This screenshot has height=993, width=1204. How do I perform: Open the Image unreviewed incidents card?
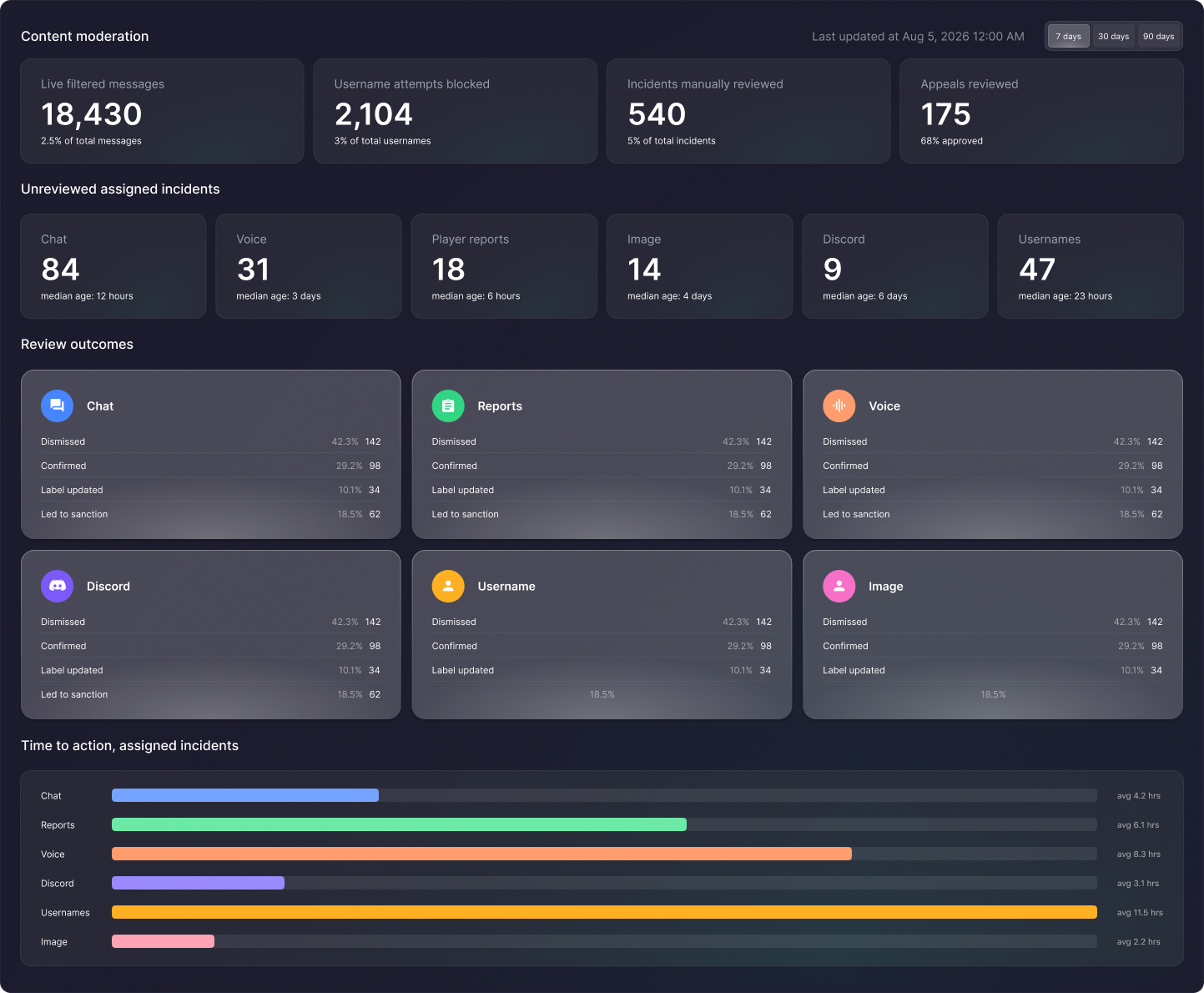[x=699, y=266]
